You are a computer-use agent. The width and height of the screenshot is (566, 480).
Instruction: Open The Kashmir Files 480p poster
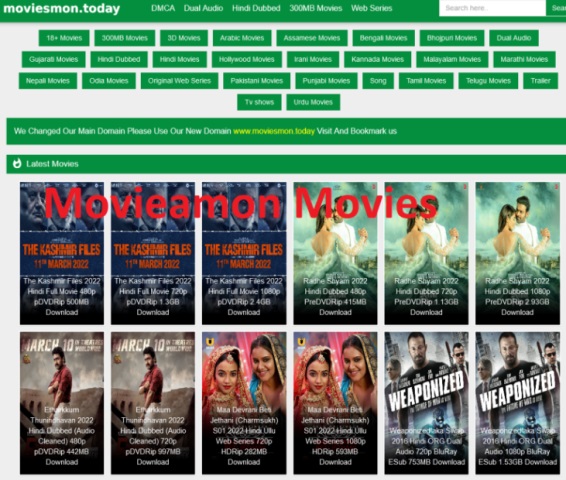point(62,253)
